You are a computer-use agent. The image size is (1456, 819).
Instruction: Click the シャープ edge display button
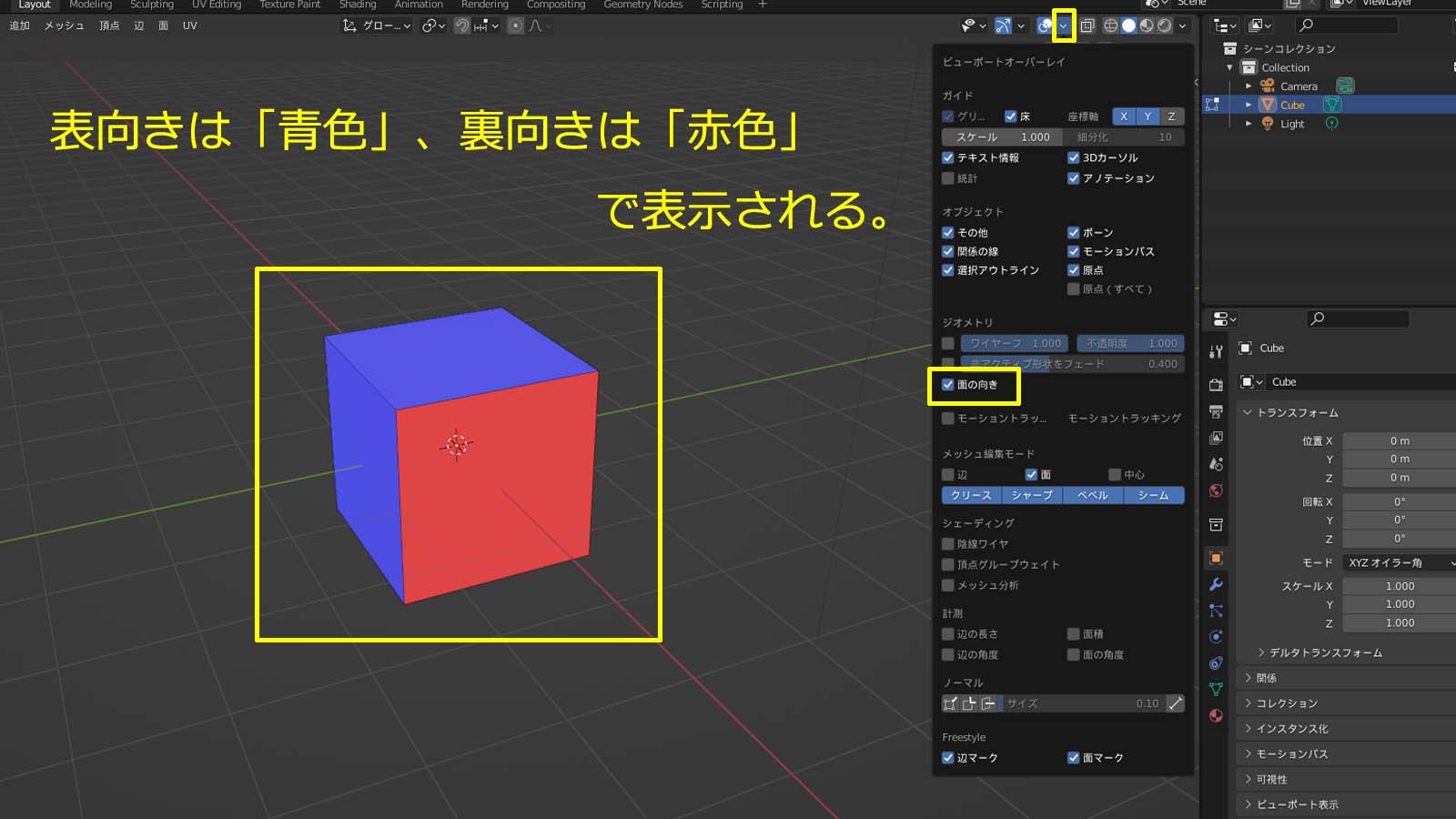pos(1032,495)
